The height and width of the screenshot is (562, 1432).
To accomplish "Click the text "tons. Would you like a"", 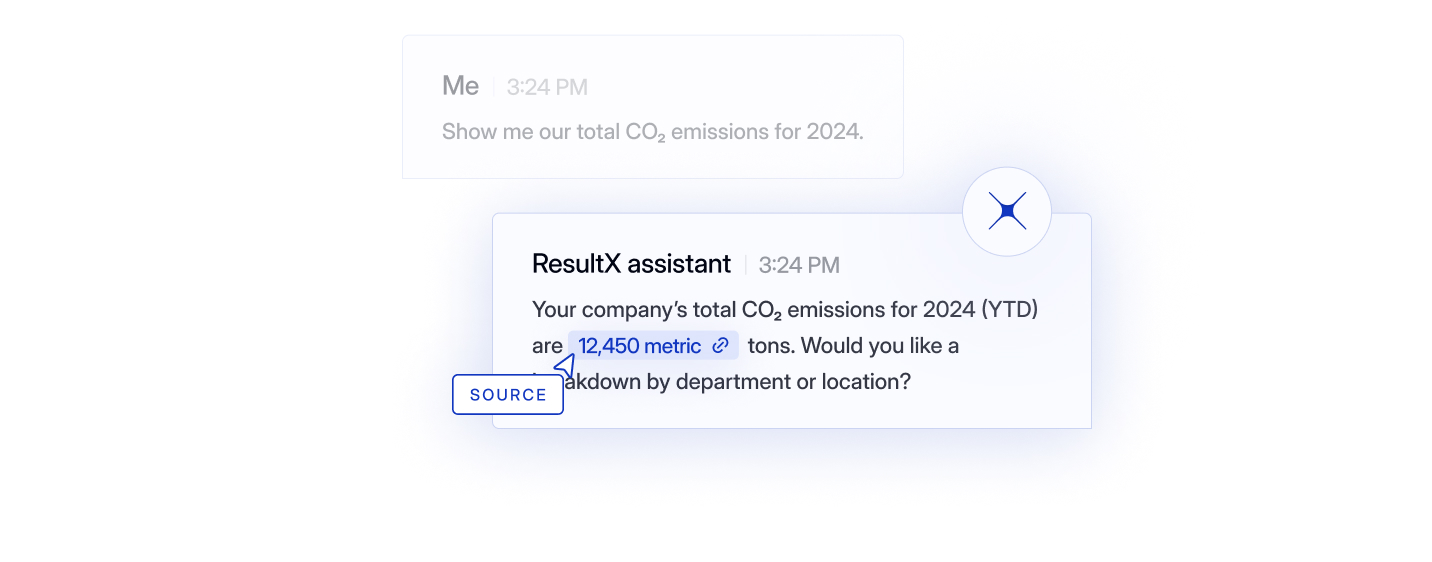I will pos(853,346).
